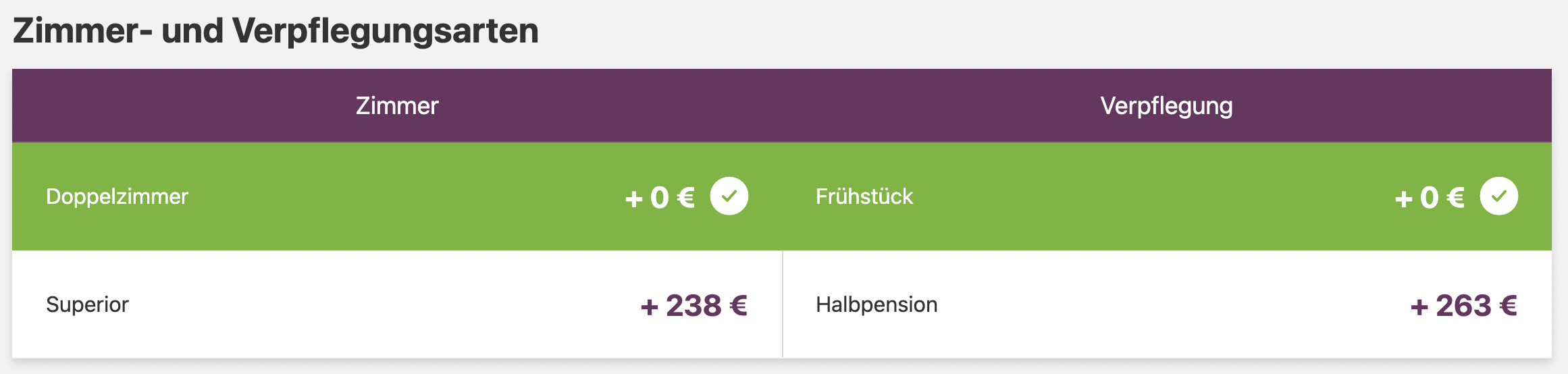This screenshot has height=374, width=1568.
Task: Click the Frühstück checkmark circle icon
Action: pyautogui.click(x=1499, y=196)
